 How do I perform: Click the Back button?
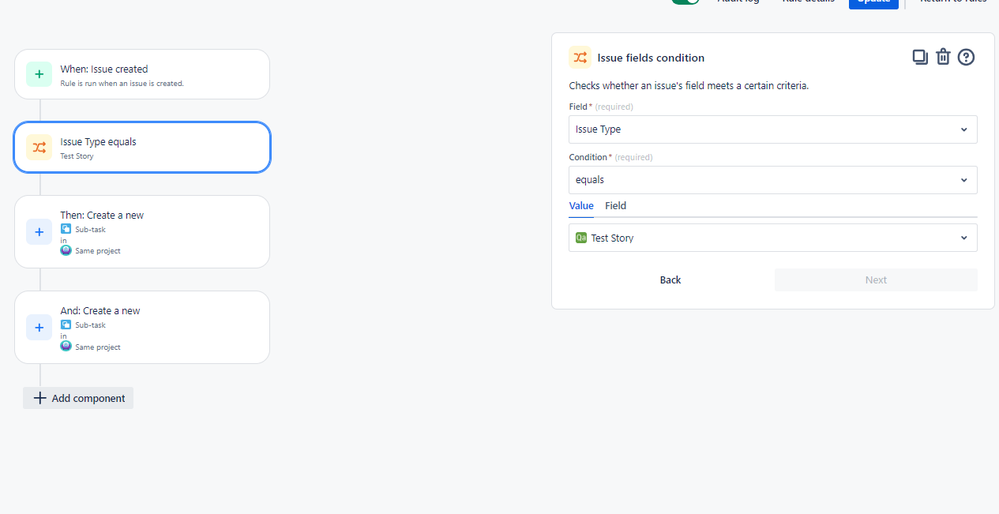pyautogui.click(x=670, y=280)
